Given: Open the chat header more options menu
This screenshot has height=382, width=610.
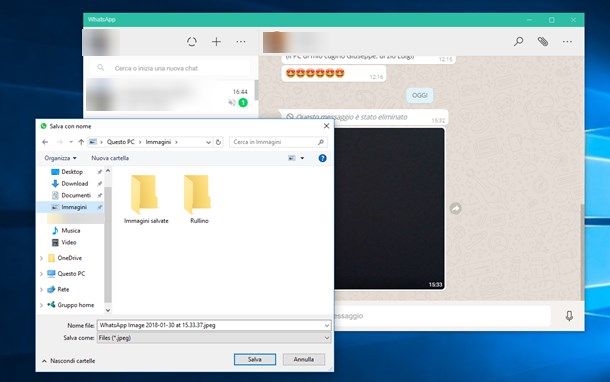Looking at the screenshot, I should 567,42.
